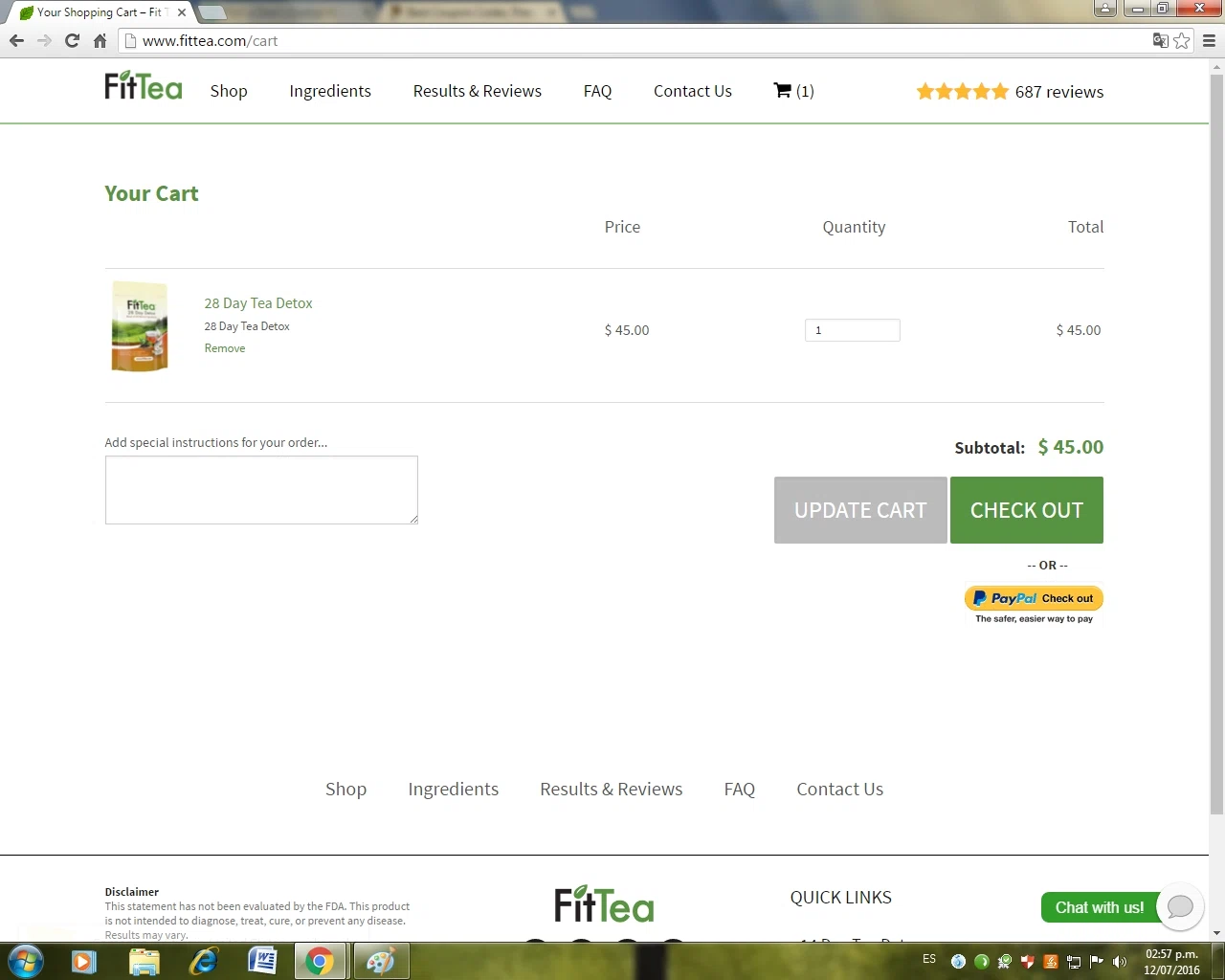Click the five-star rating icons
Viewport: 1225px width, 980px height.
(x=963, y=92)
